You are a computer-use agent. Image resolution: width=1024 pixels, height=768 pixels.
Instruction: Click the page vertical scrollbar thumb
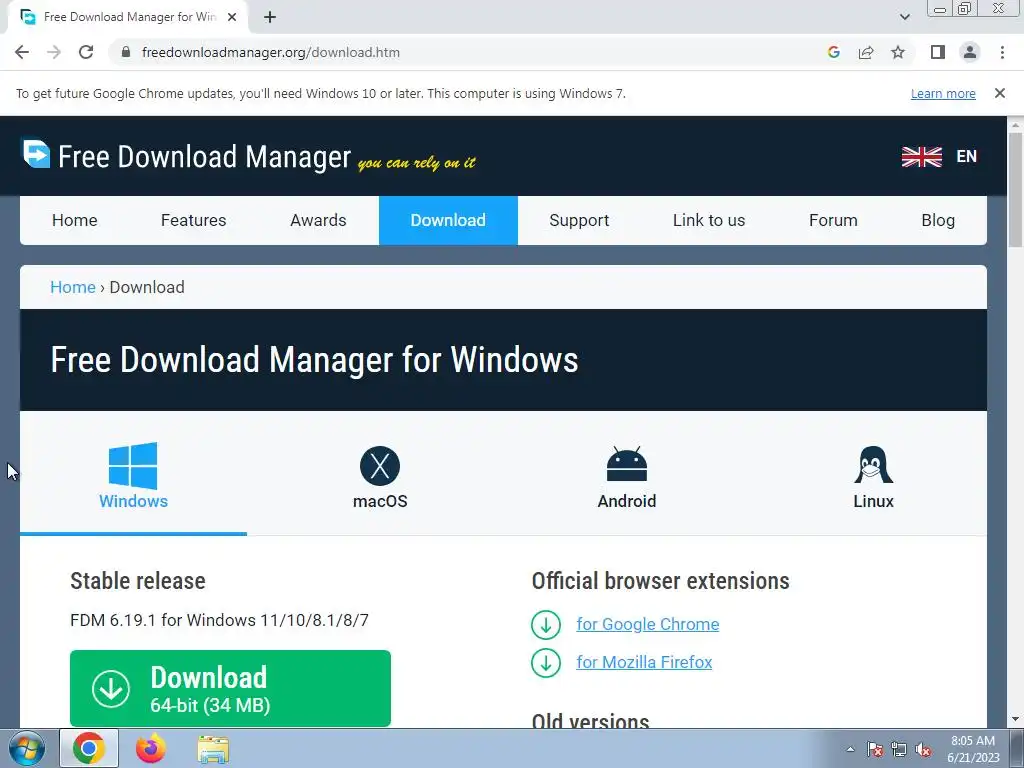(x=1015, y=189)
